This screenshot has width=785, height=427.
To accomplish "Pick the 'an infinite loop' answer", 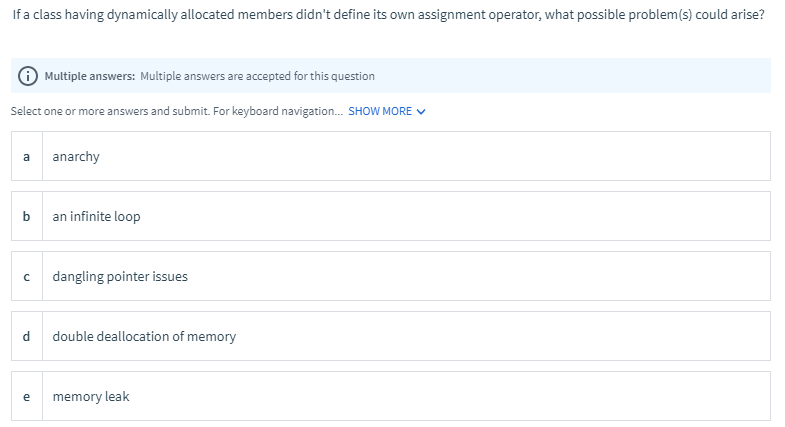I will 96,217.
